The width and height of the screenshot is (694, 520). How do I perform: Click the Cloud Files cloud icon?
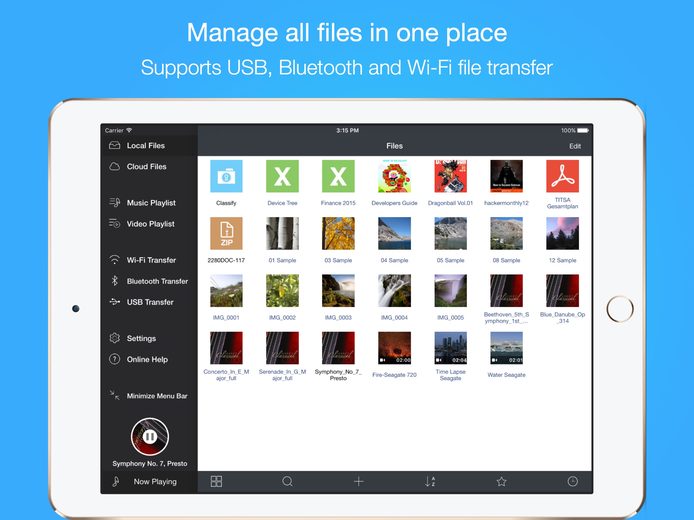click(115, 166)
